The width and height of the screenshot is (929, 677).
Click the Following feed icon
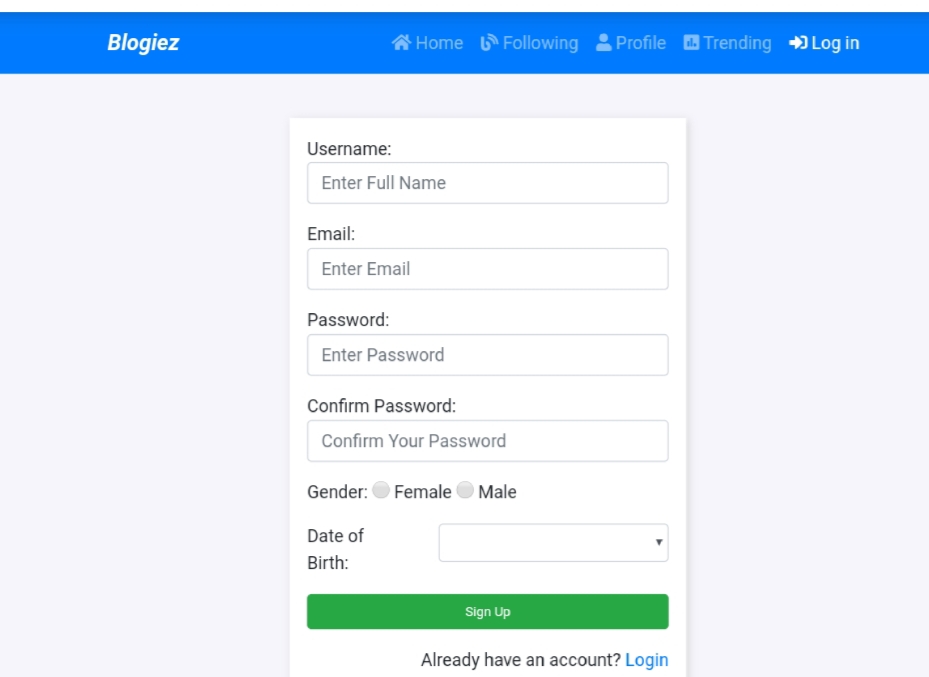pos(489,43)
